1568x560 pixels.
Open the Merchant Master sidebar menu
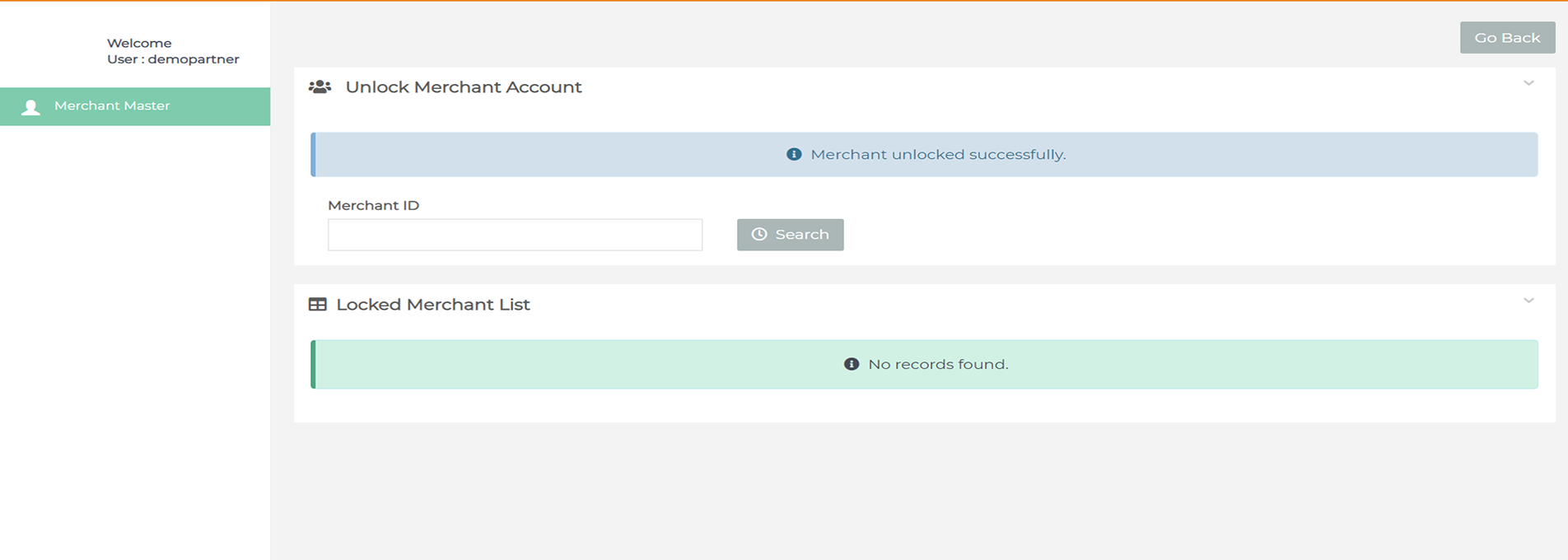coord(112,106)
